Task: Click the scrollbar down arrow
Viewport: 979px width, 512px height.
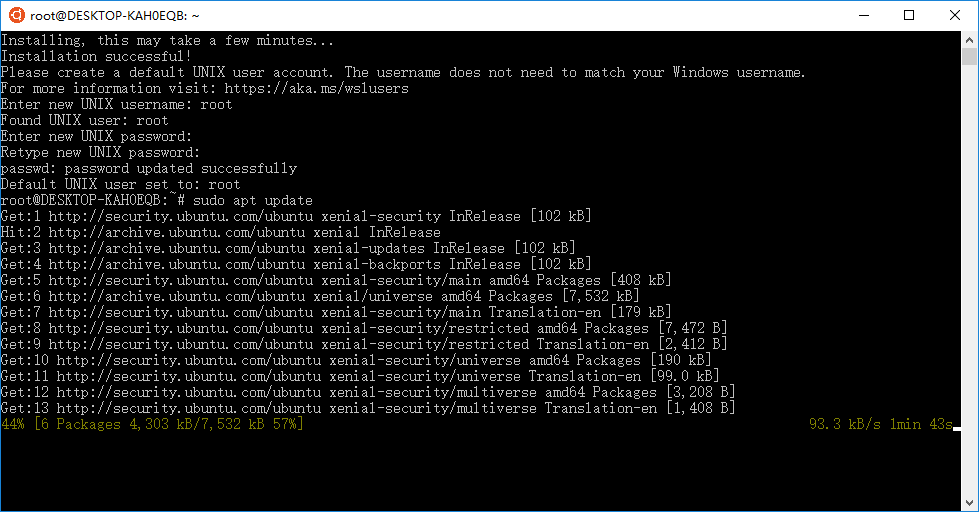Action: pyautogui.click(x=970, y=503)
